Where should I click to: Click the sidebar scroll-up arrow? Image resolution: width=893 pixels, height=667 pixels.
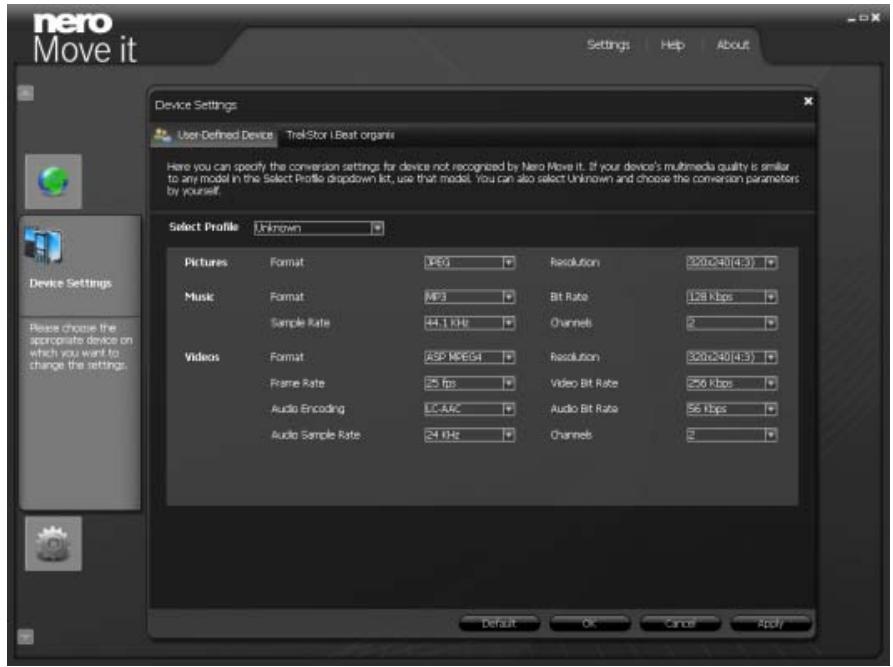25,93
